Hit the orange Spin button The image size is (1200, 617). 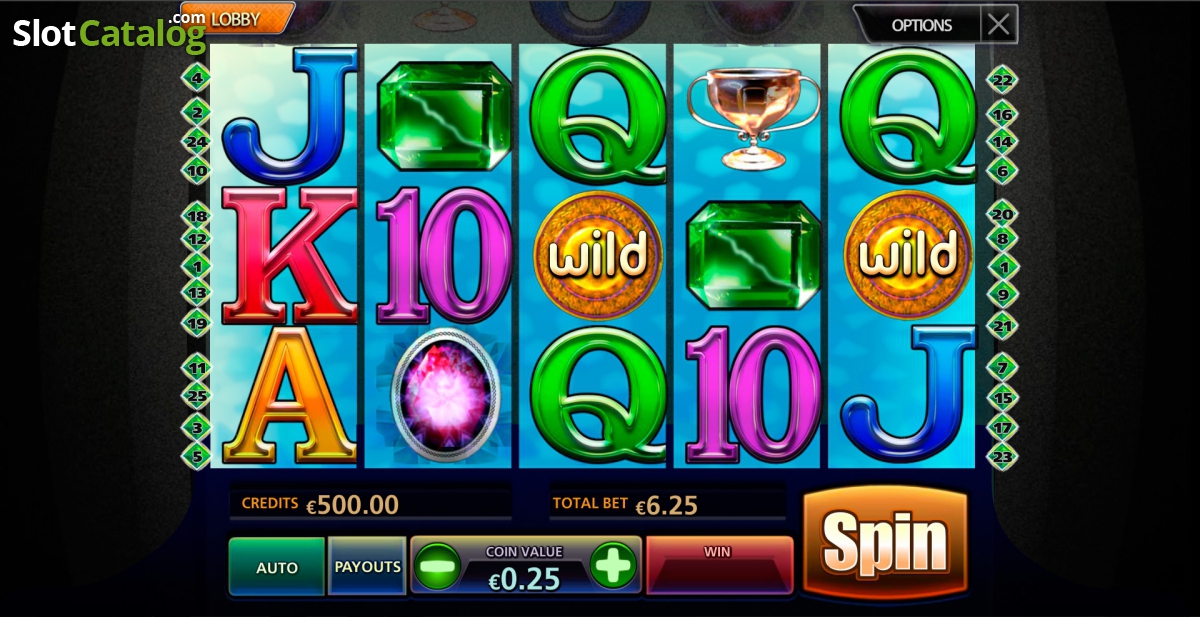click(x=885, y=543)
